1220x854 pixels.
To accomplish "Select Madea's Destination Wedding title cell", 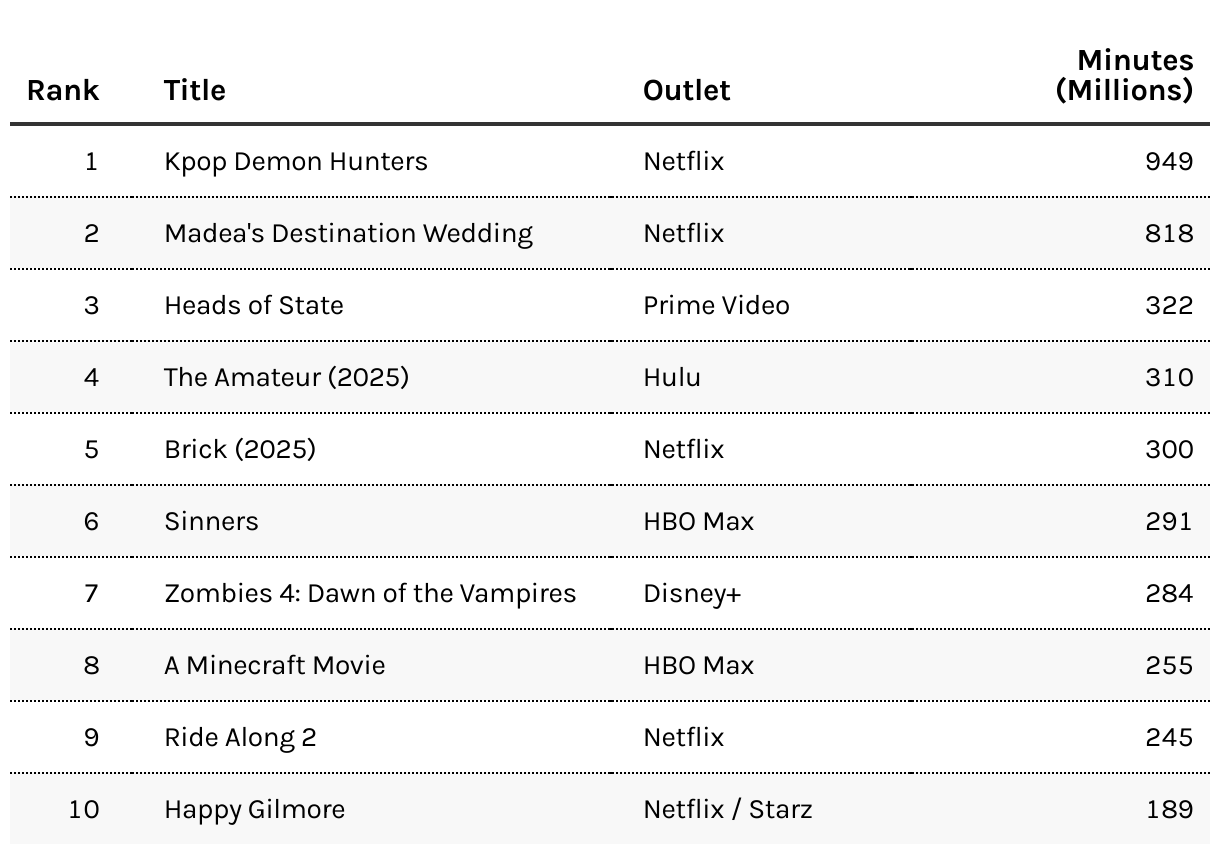I will [349, 234].
